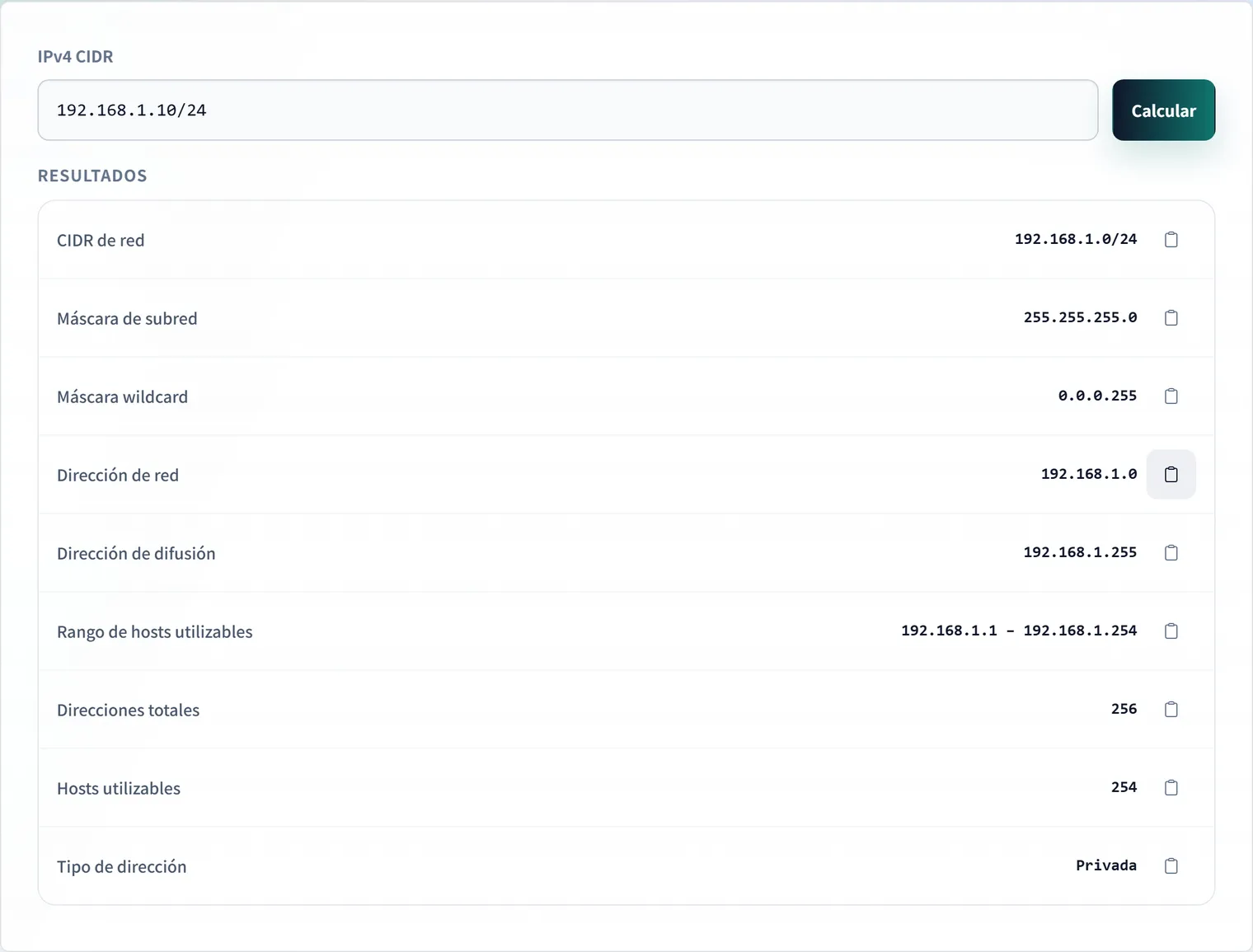
Task: Copy the Dirección de difusión value
Action: [x=1171, y=553]
